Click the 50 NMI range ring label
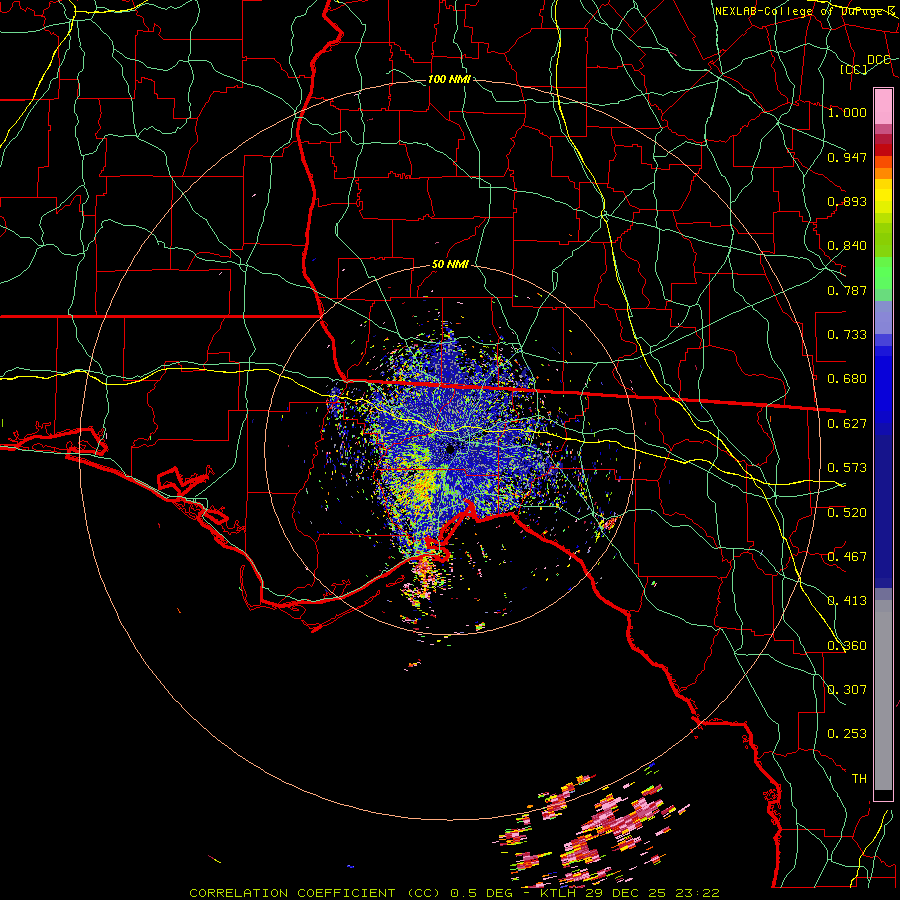The width and height of the screenshot is (900, 900). point(450,265)
